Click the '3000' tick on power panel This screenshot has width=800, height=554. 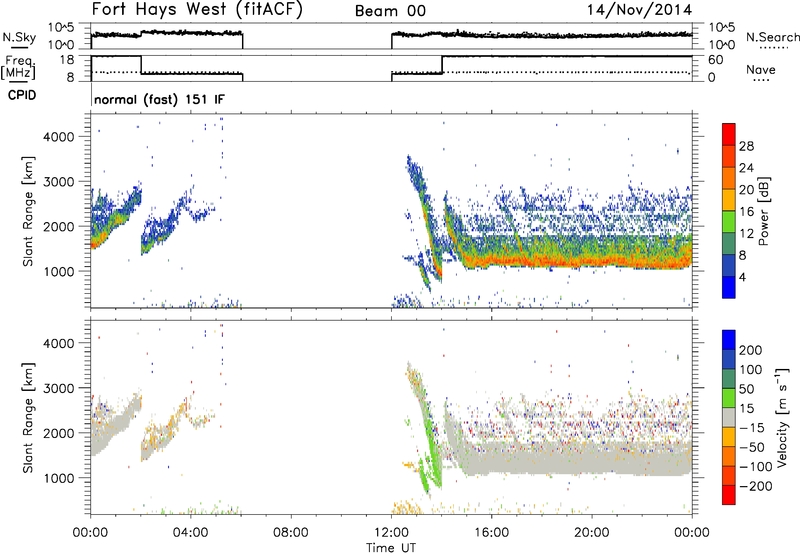(59, 182)
